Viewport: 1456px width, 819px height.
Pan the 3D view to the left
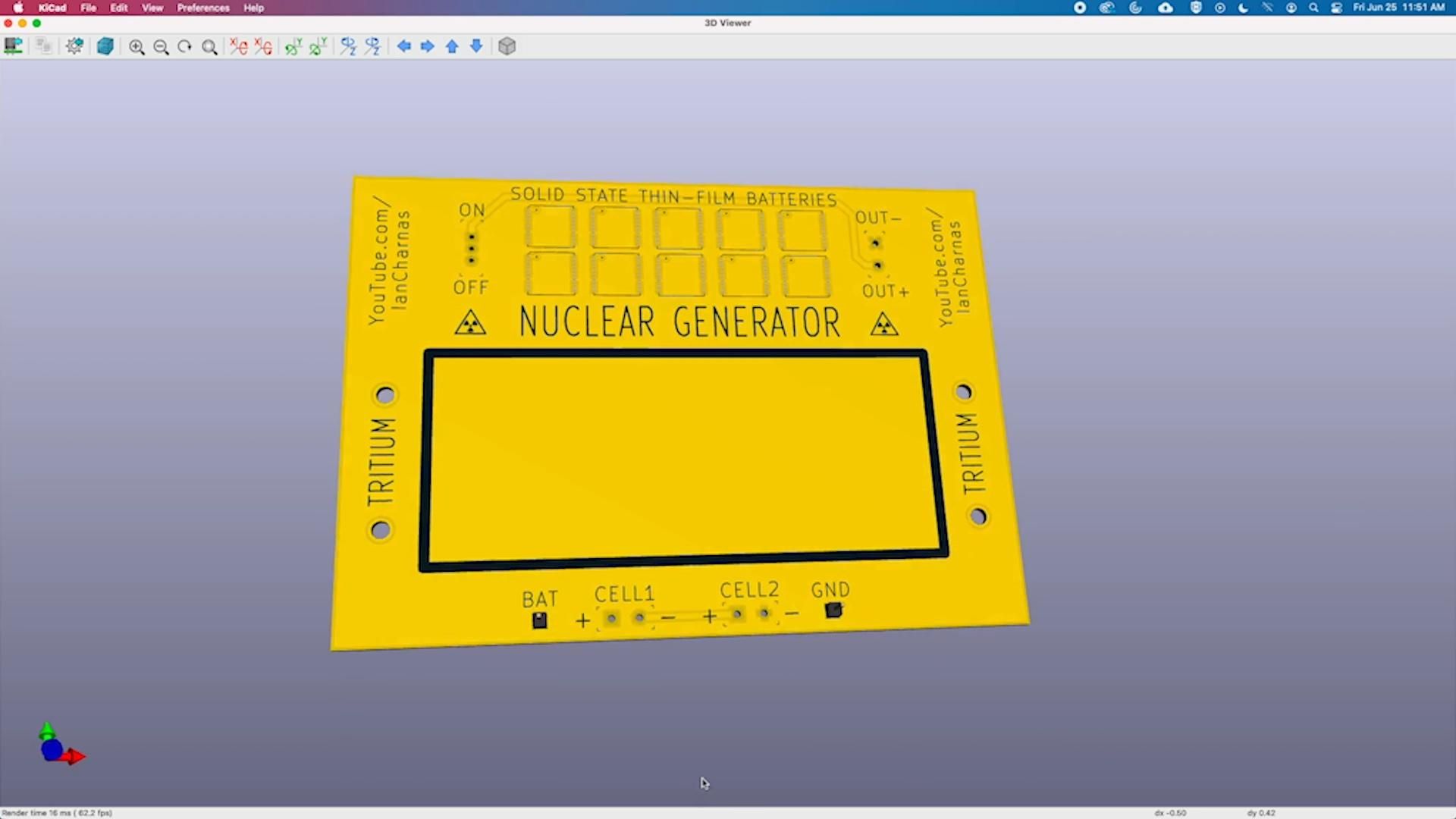point(404,46)
